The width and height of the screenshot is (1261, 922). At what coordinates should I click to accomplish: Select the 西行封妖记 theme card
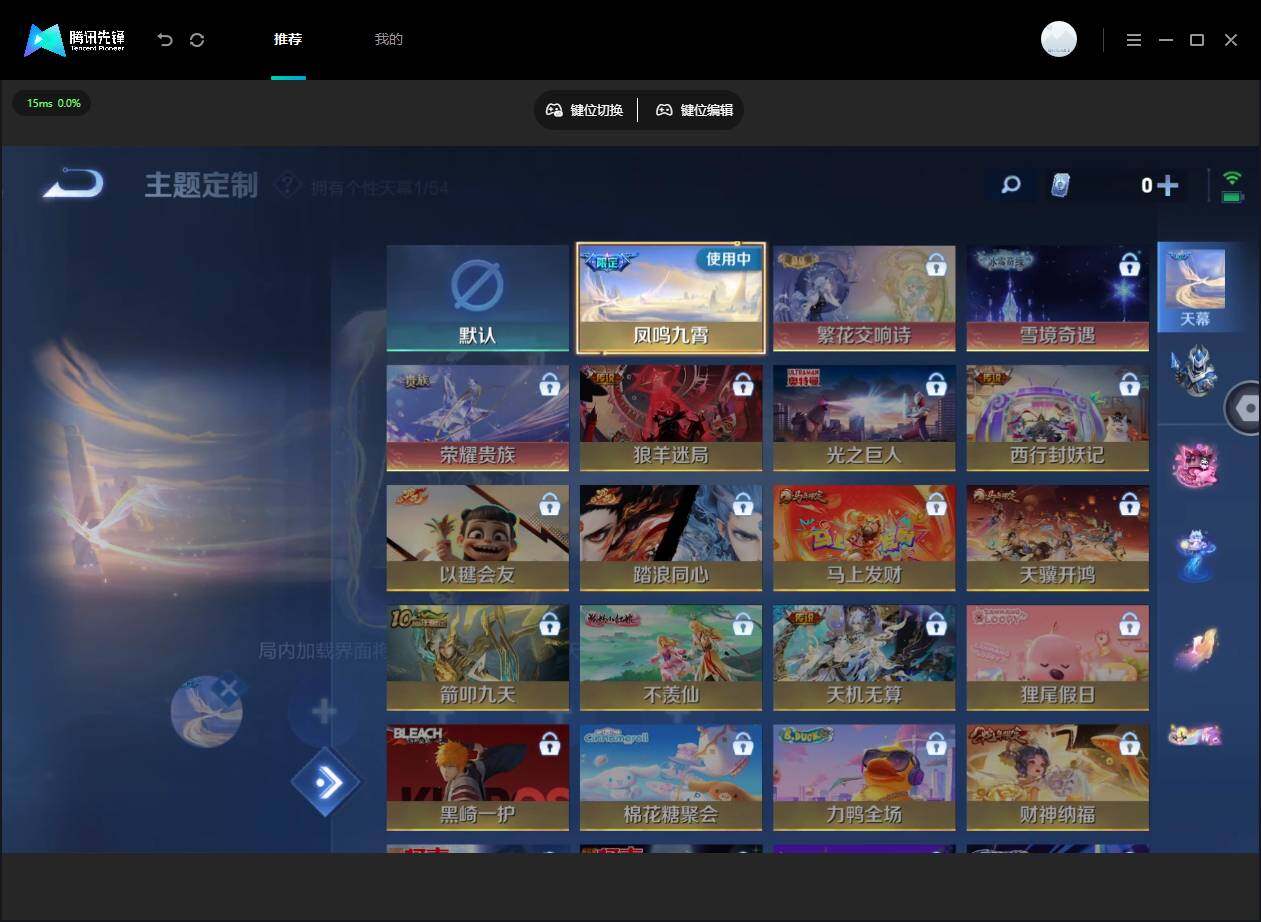click(x=1057, y=418)
